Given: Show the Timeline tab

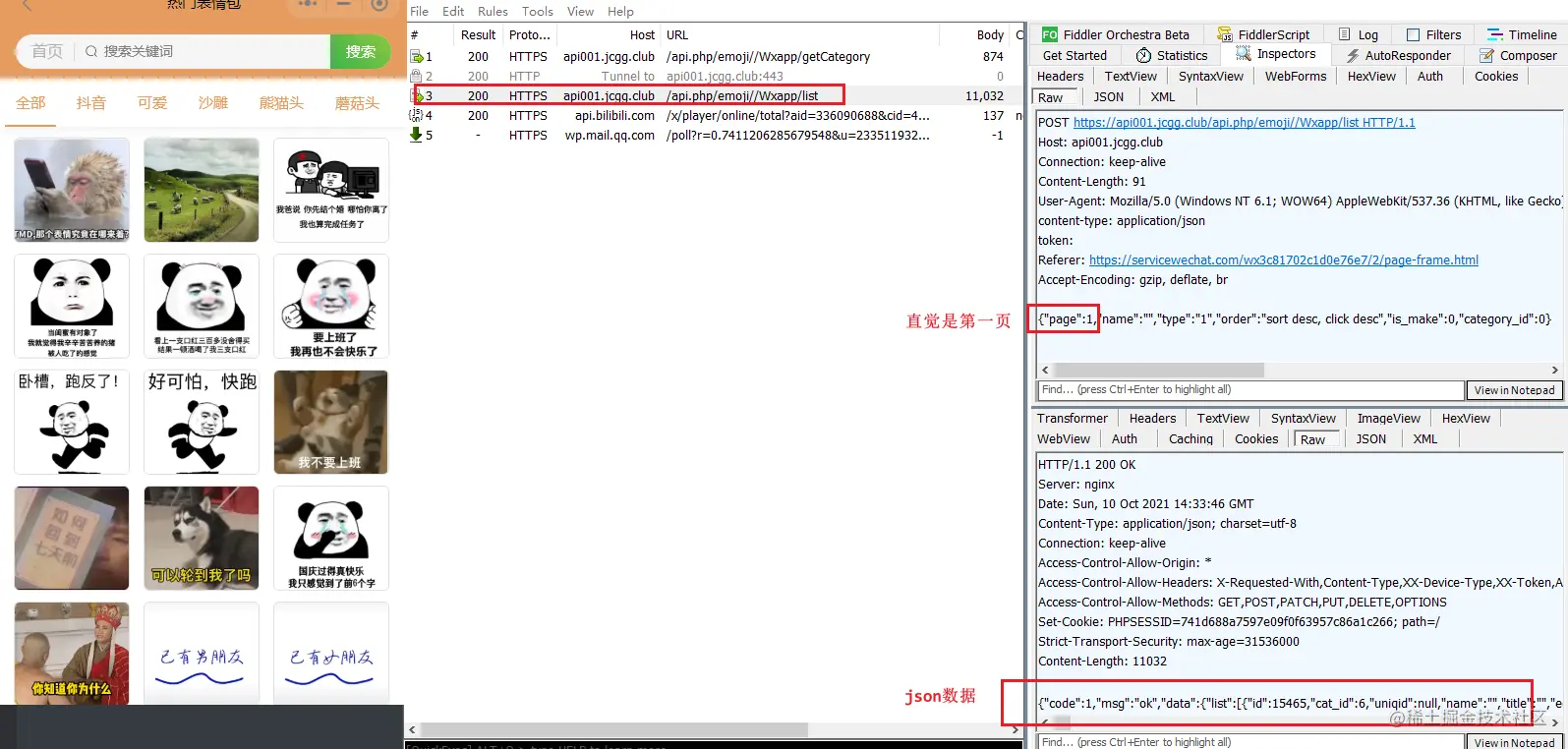Looking at the screenshot, I should [x=1522, y=34].
